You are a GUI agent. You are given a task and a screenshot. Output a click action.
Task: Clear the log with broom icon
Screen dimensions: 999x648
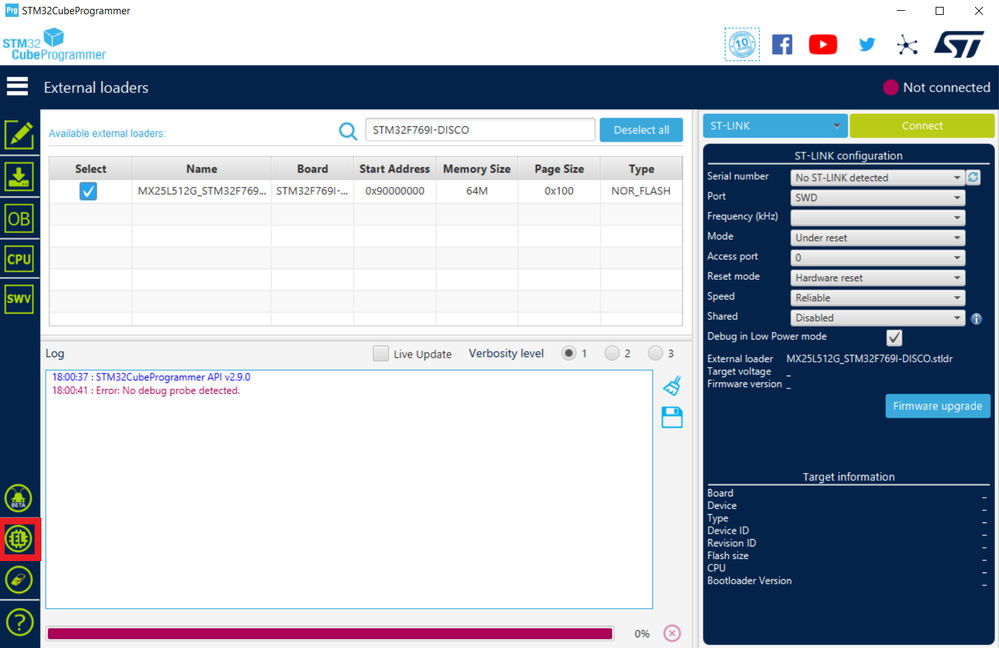[672, 385]
